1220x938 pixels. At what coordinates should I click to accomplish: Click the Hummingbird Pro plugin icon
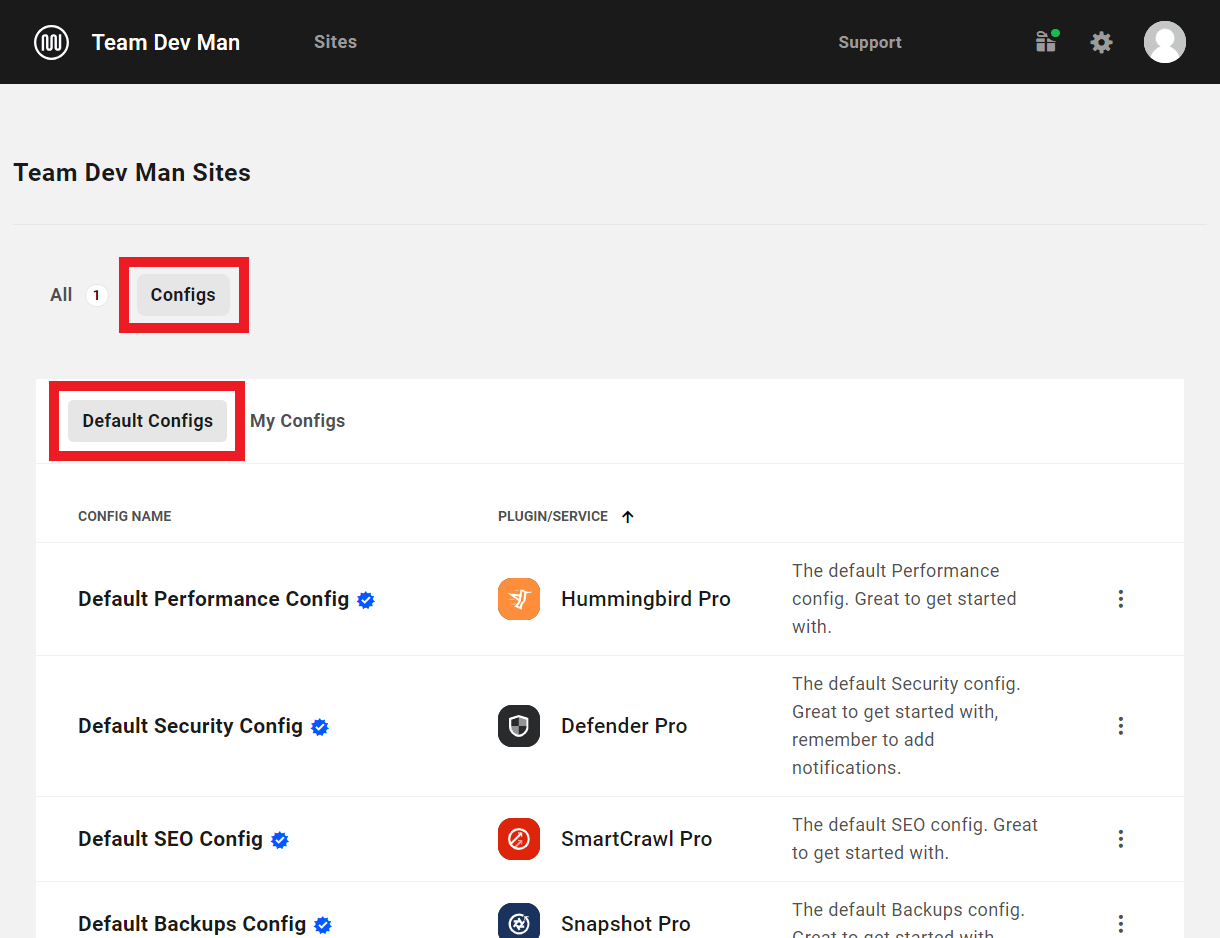[519, 599]
